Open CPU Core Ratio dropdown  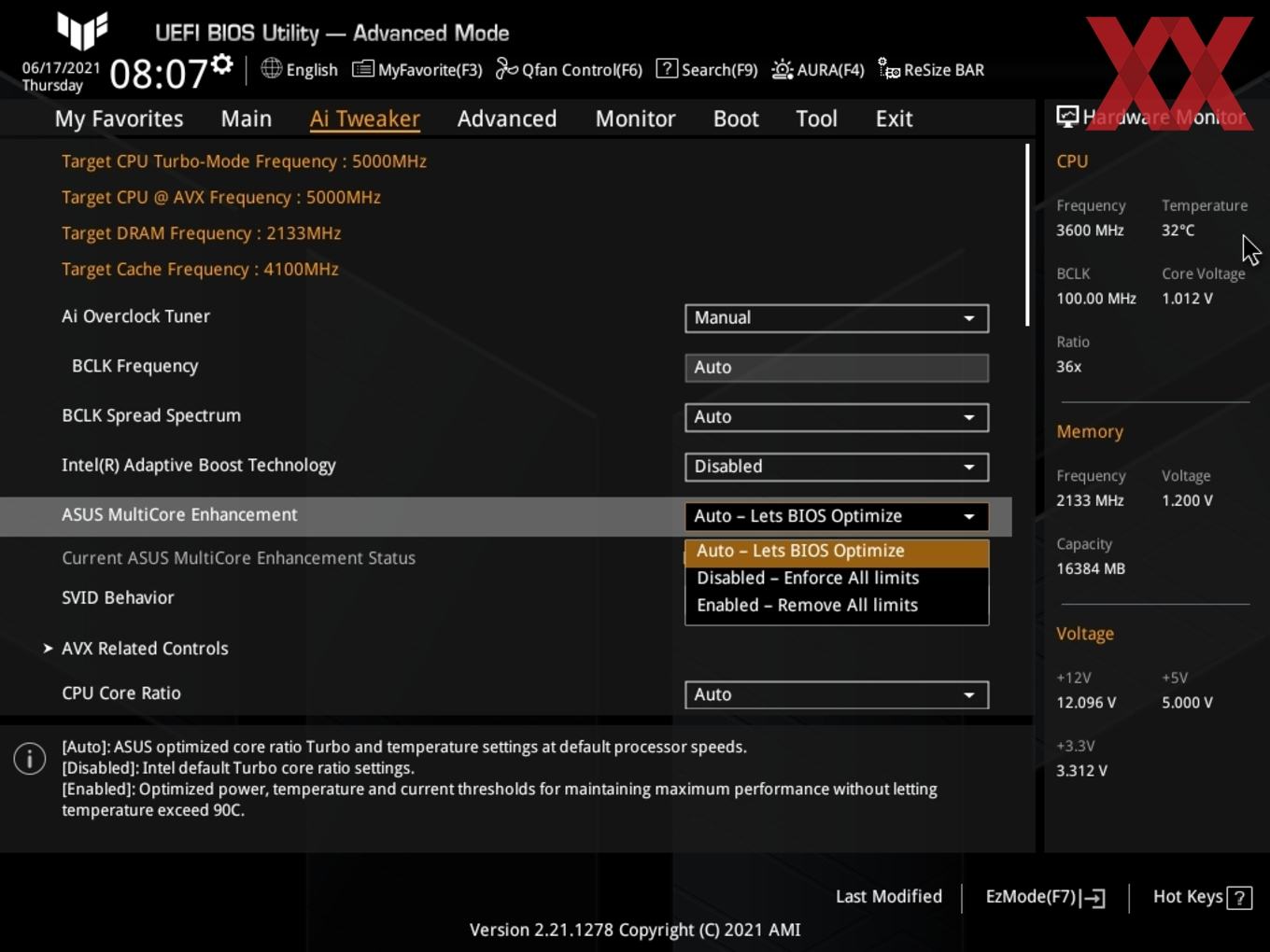point(837,694)
